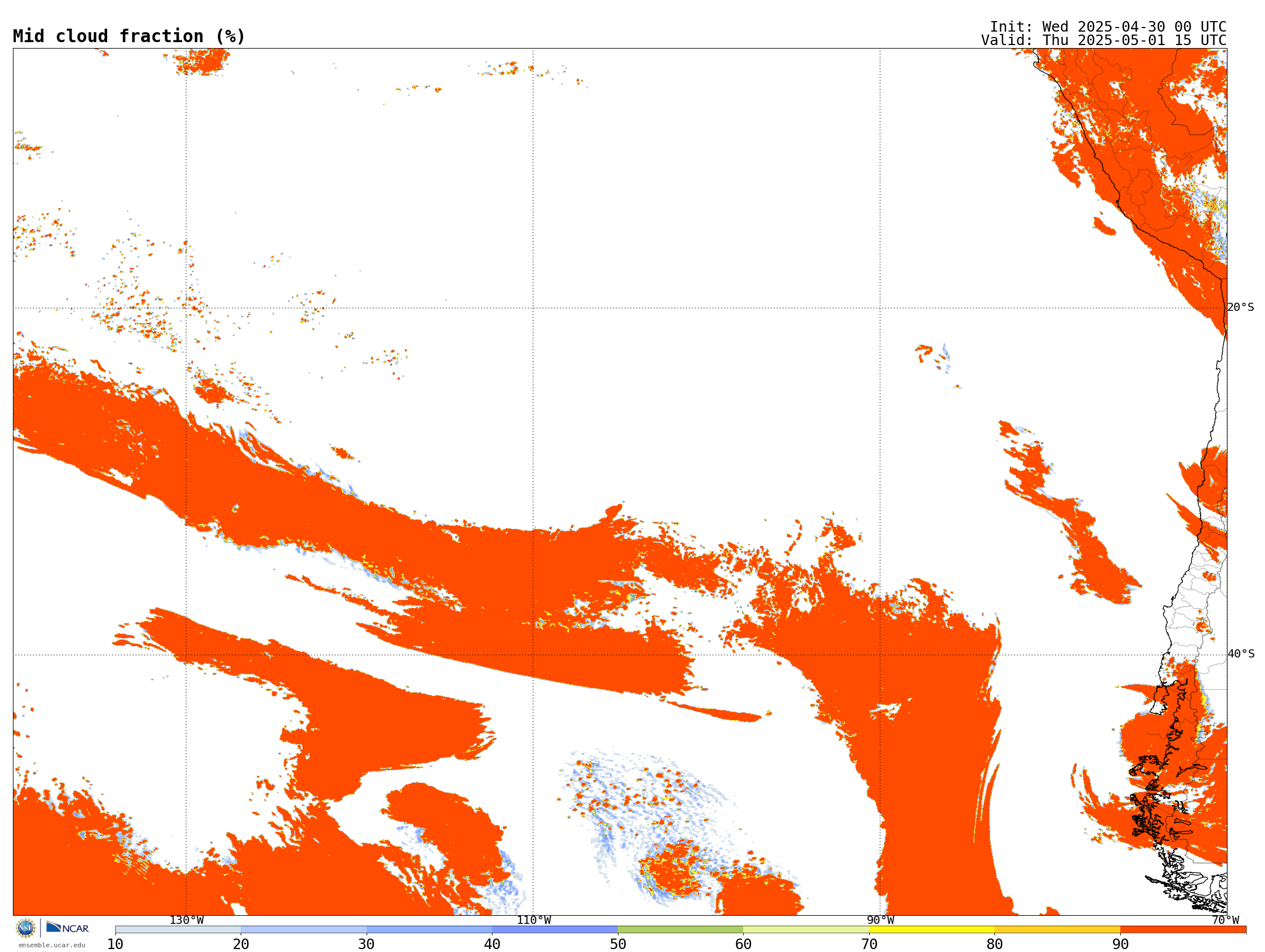Click the colorbar tick label 60
The image size is (1265, 952).
pyautogui.click(x=743, y=944)
